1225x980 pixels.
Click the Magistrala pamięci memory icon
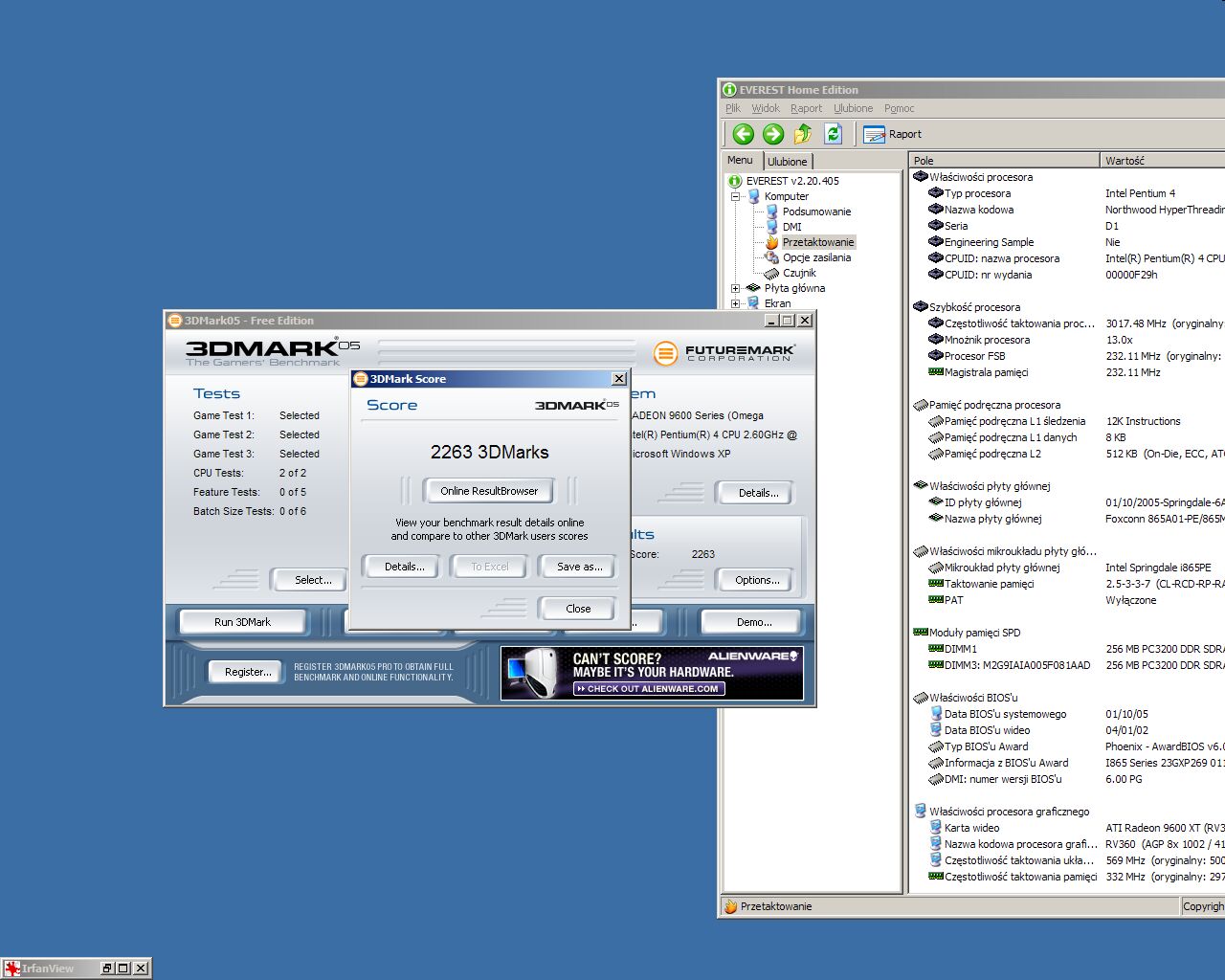[936, 372]
